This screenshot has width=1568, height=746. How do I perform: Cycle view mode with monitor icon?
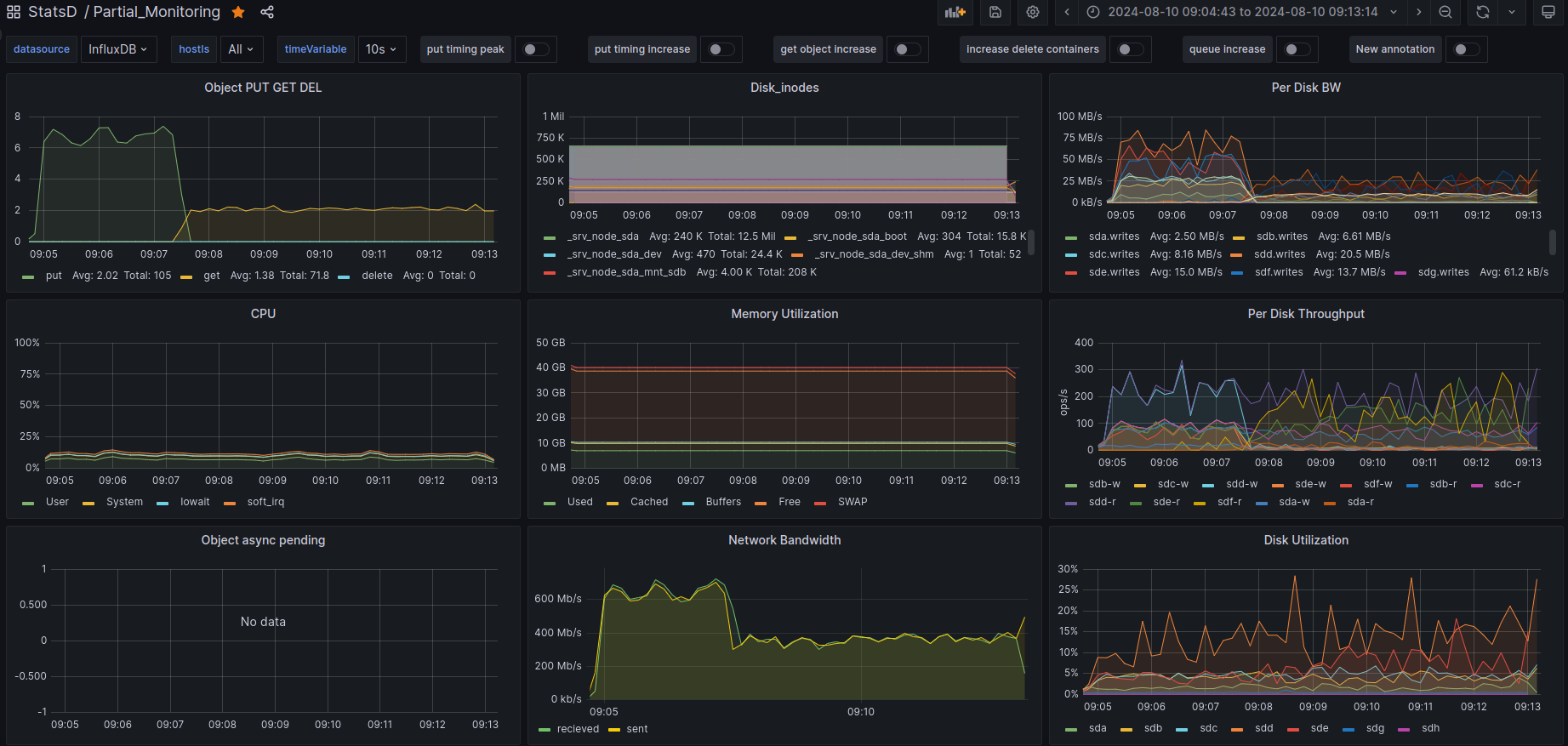pyautogui.click(x=1548, y=12)
